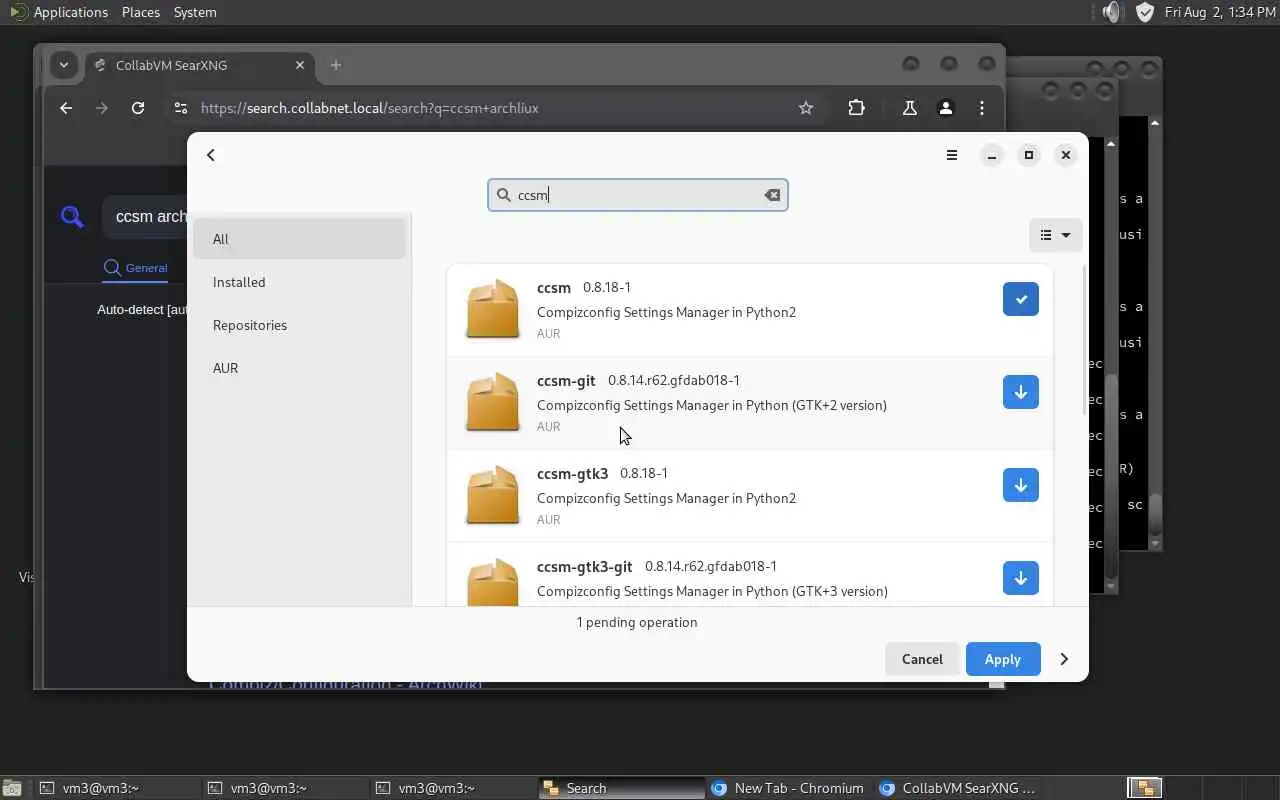
Task: Bookmark this page with the star
Action: [x=806, y=108]
